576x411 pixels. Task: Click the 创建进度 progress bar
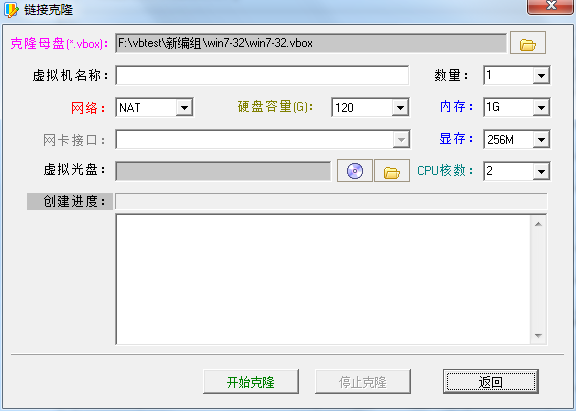click(331, 202)
